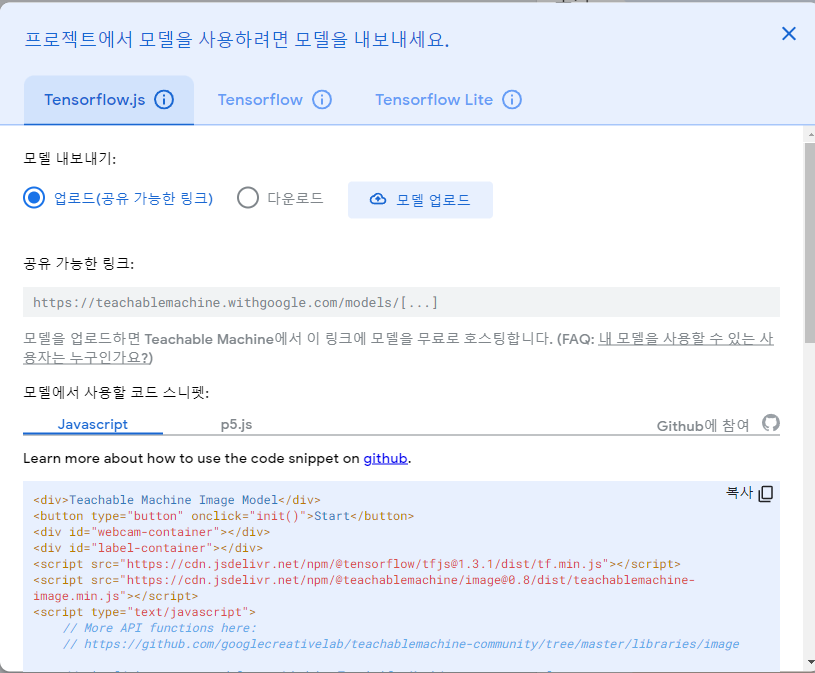Open the github link in Learn more text
The height and width of the screenshot is (673, 815).
[385, 458]
